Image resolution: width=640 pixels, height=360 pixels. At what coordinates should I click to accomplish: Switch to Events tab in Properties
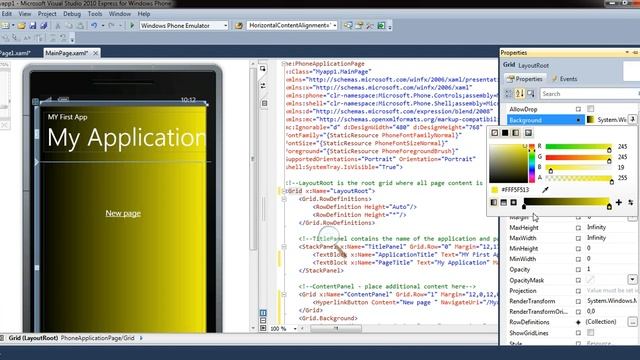[x=564, y=79]
